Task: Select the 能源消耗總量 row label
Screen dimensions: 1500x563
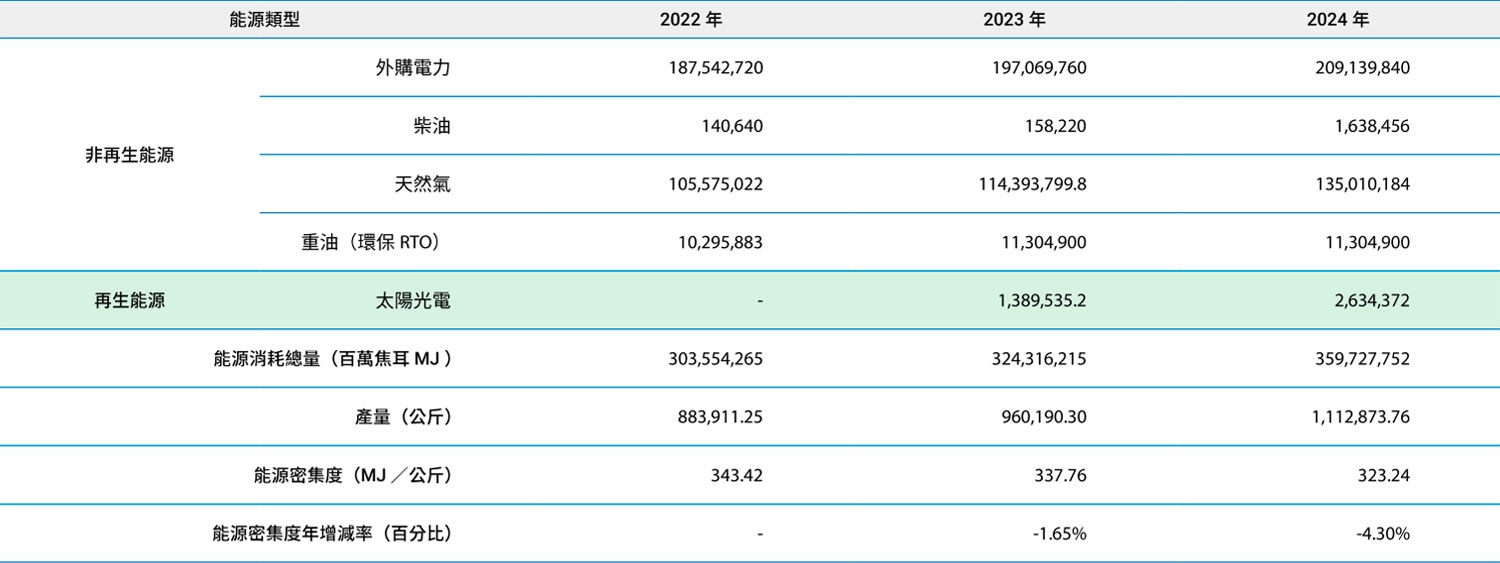Action: [x=332, y=358]
